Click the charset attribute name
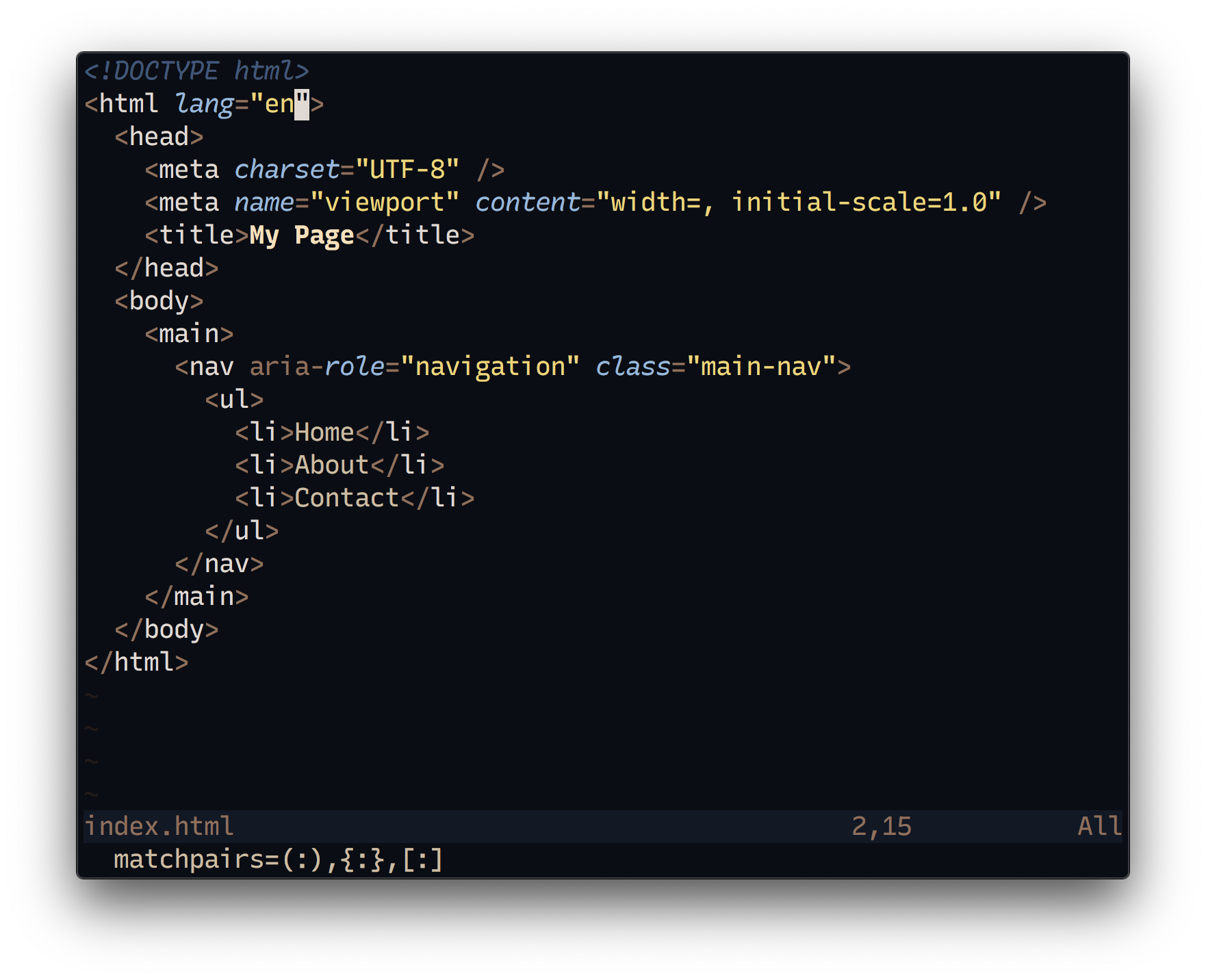Image resolution: width=1206 pixels, height=980 pixels. coord(287,170)
